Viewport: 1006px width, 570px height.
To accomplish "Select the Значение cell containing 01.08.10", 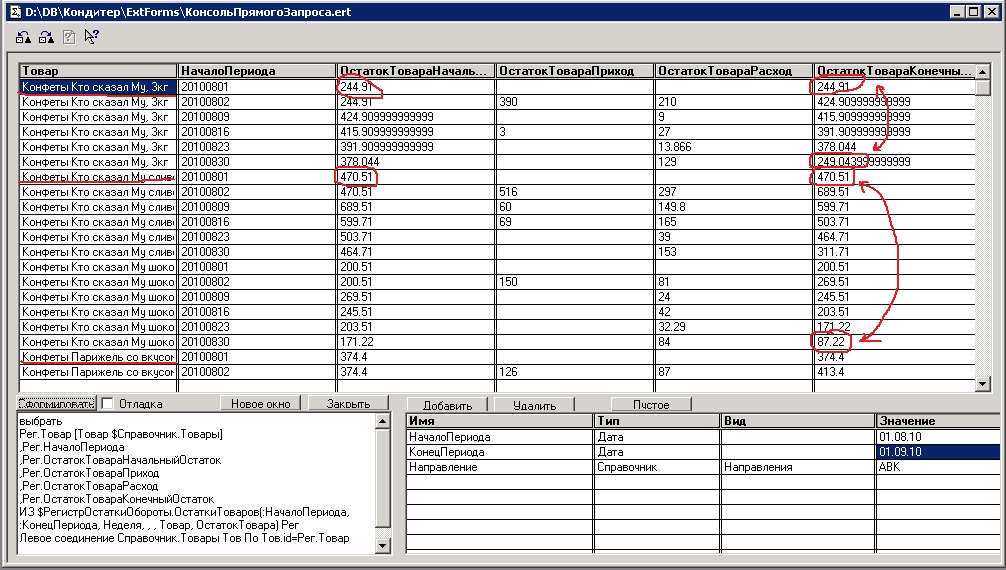I will (936, 437).
